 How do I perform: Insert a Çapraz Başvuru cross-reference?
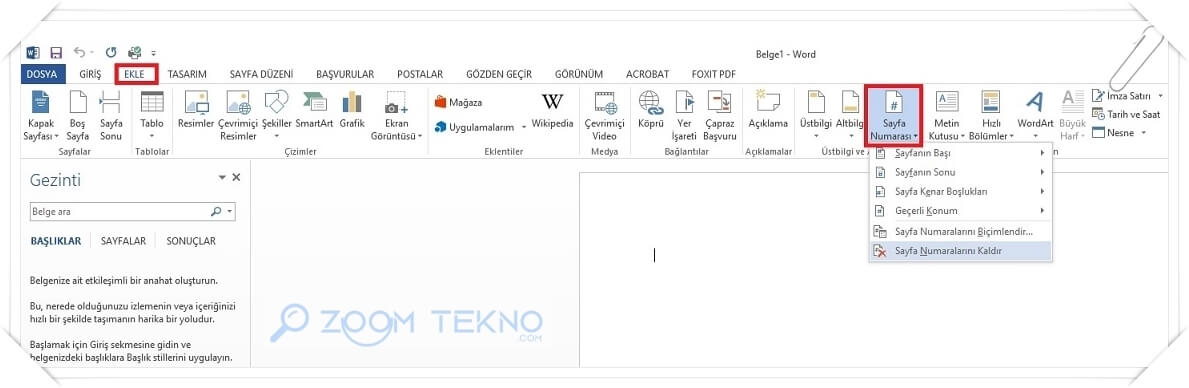720,116
